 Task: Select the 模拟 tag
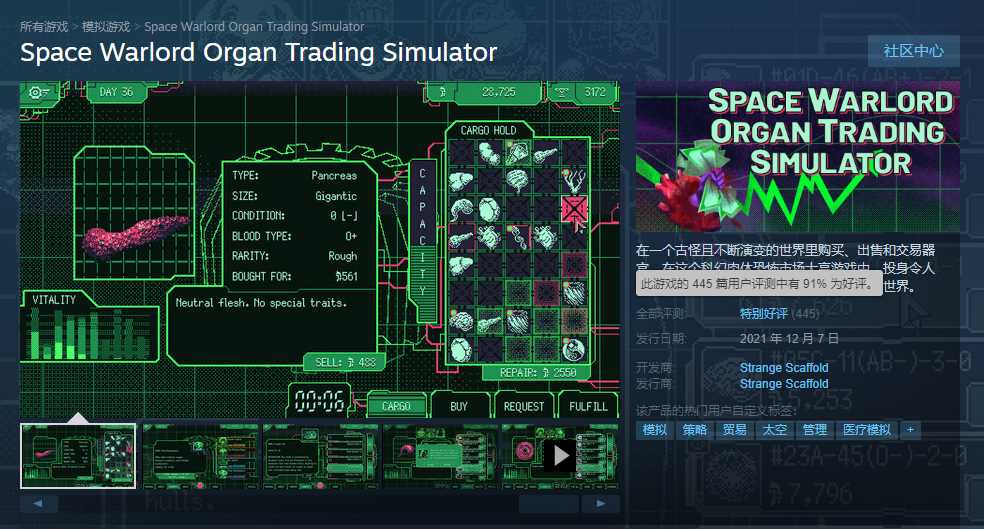point(655,430)
